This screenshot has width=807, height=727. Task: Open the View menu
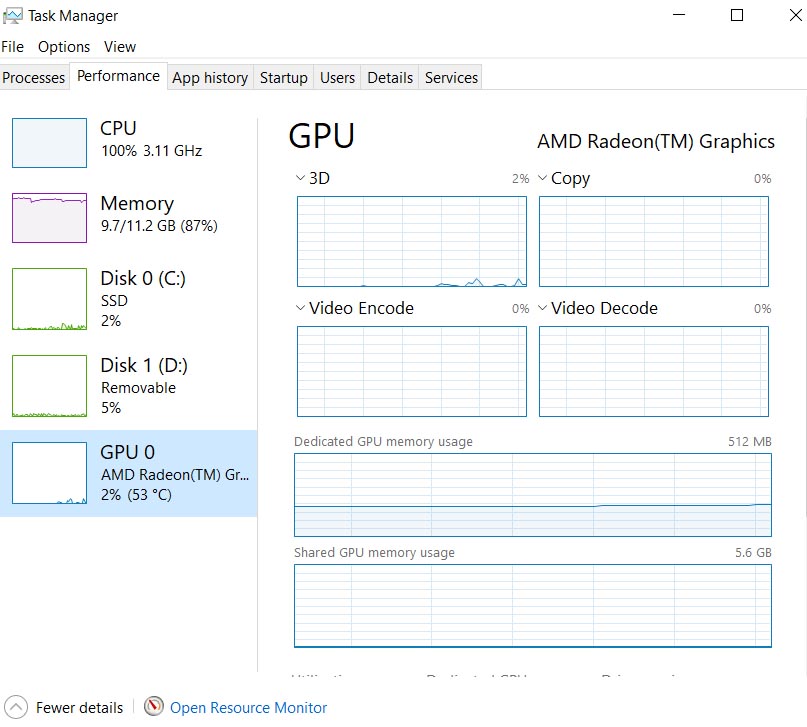[x=120, y=47]
